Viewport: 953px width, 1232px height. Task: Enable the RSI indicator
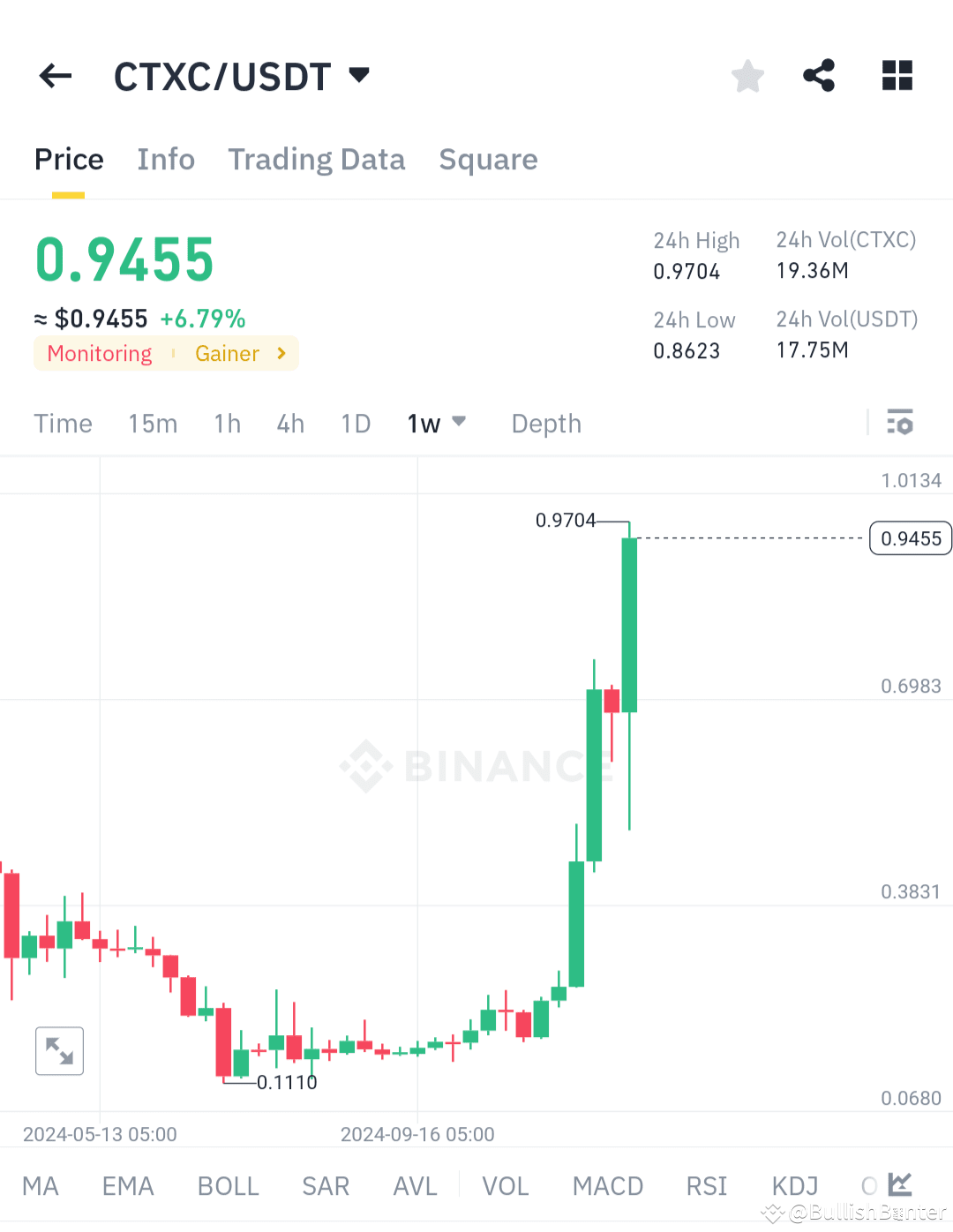tap(706, 1186)
